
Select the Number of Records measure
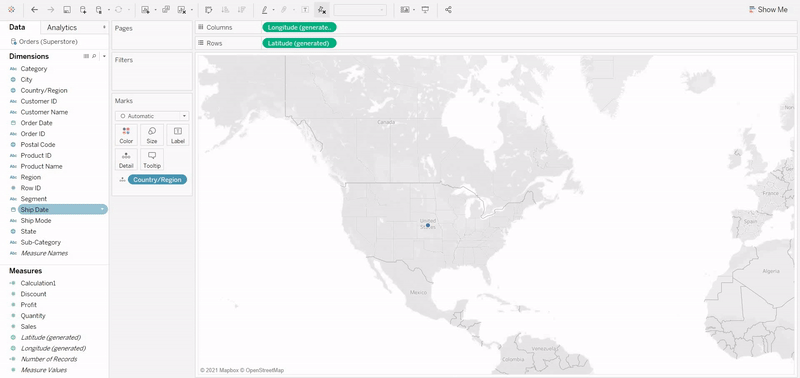(49, 359)
